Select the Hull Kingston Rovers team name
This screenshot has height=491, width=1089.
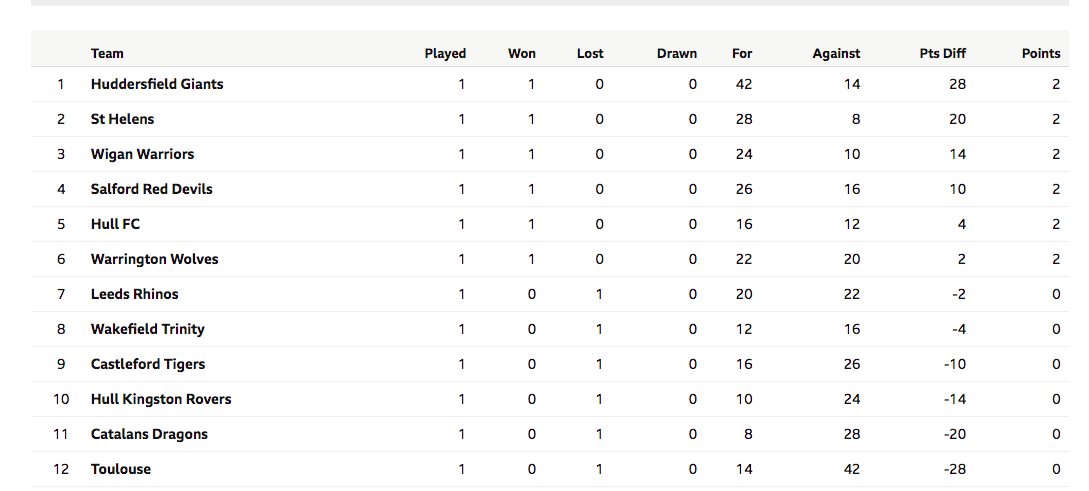161,399
